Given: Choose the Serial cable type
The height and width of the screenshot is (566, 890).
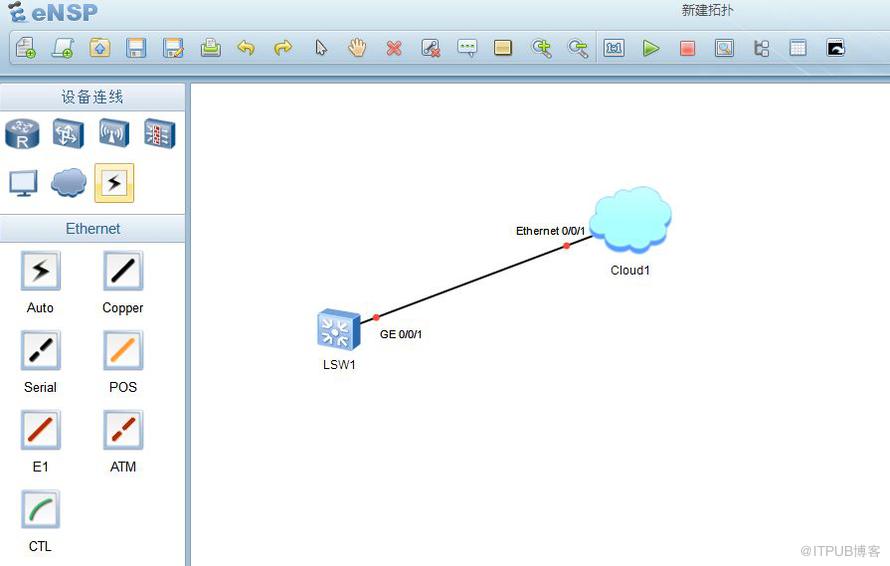Looking at the screenshot, I should pyautogui.click(x=40, y=350).
